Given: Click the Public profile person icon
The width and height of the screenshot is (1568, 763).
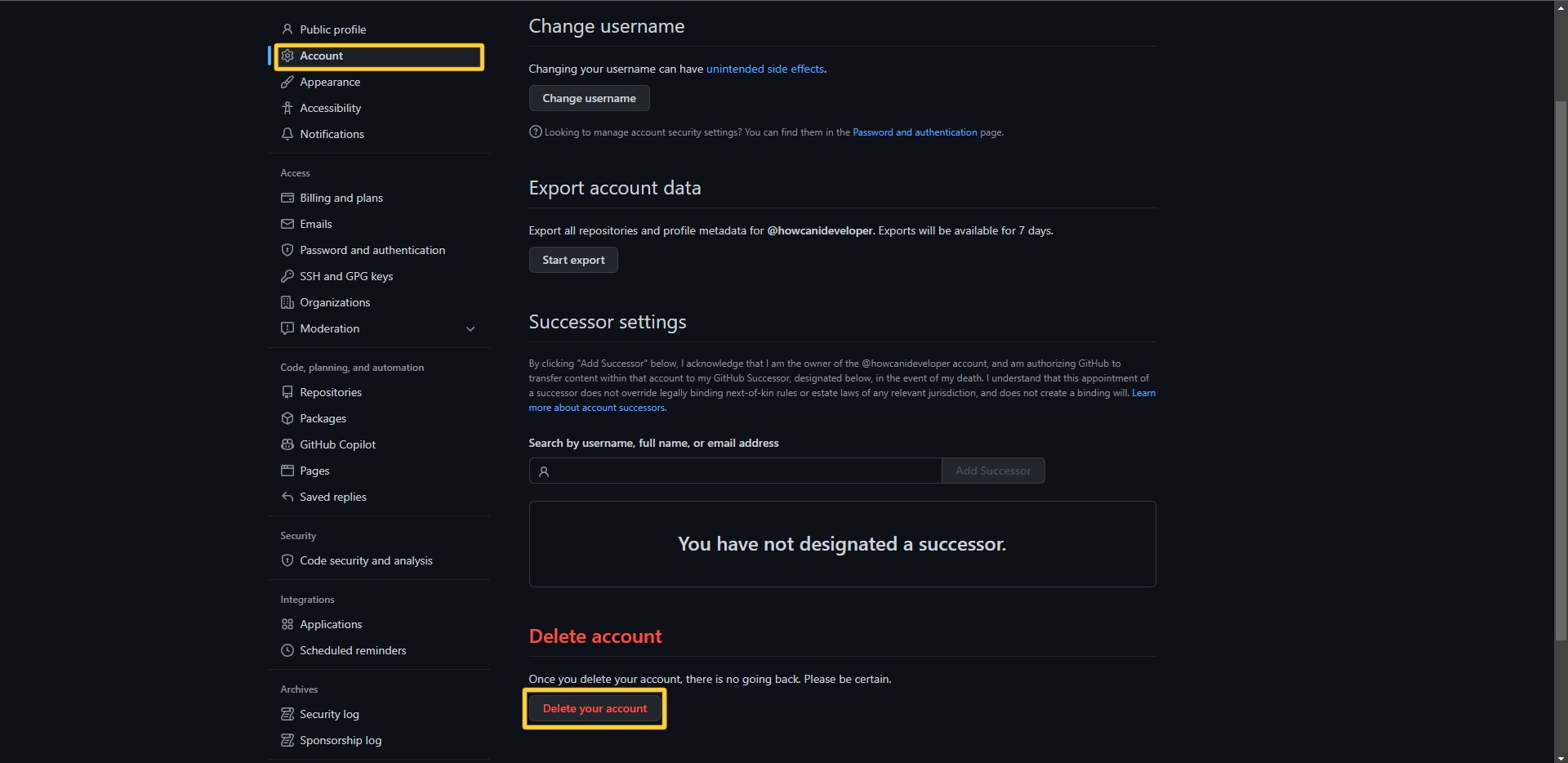Looking at the screenshot, I should pos(287,29).
